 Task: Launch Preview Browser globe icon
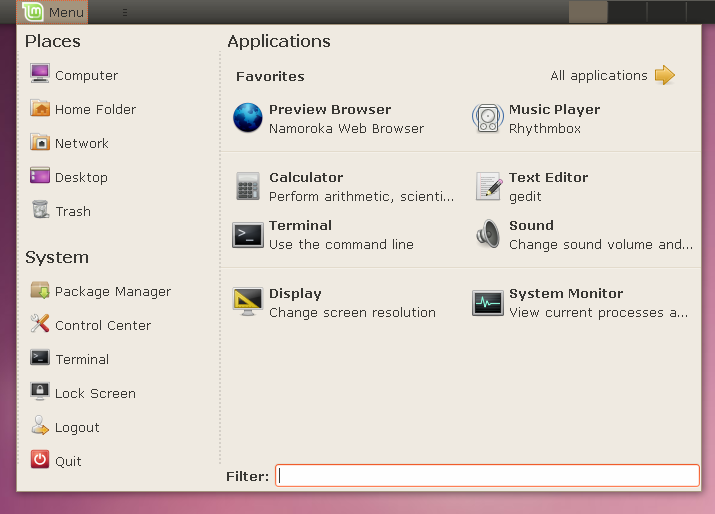pos(248,118)
